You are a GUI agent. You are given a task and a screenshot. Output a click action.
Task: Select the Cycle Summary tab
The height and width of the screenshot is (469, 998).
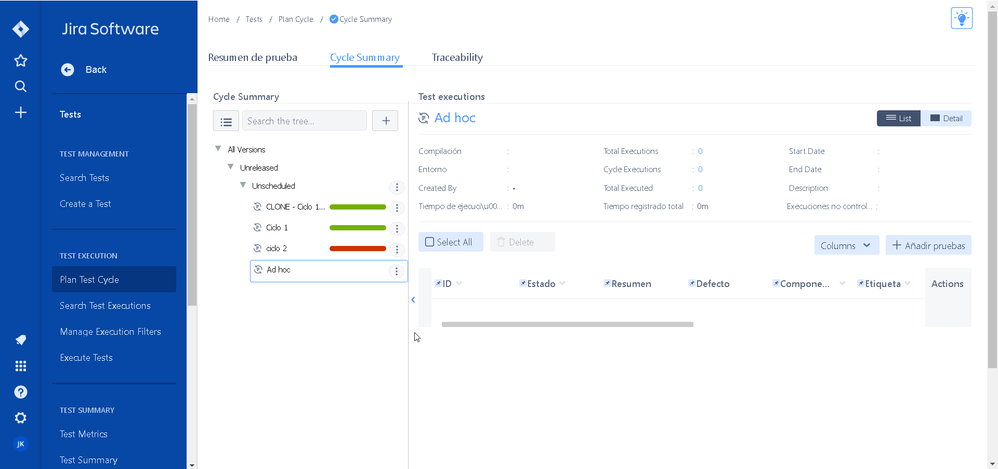(365, 57)
